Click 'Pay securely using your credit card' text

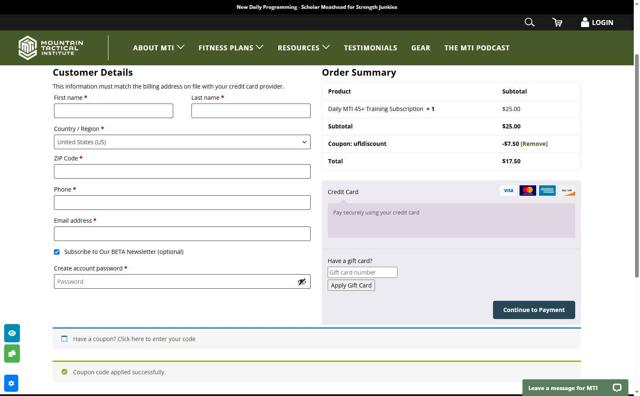coord(376,213)
